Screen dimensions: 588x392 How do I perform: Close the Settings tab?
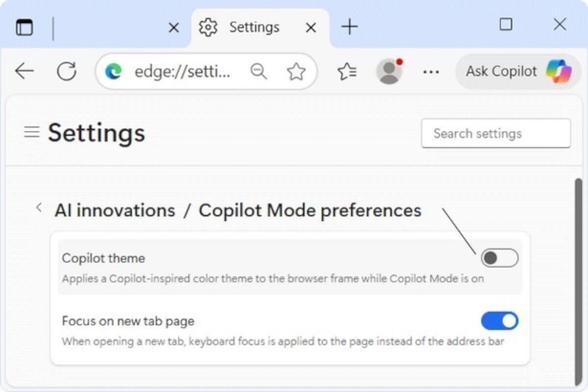point(311,27)
